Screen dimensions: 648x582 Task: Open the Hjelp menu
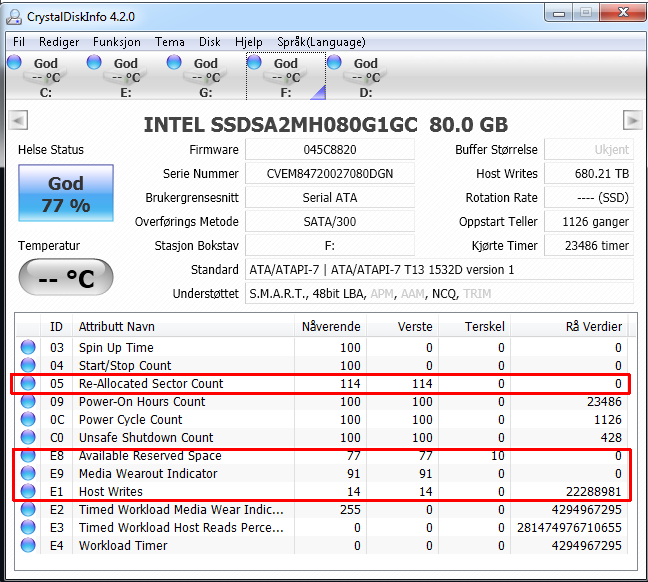[248, 42]
